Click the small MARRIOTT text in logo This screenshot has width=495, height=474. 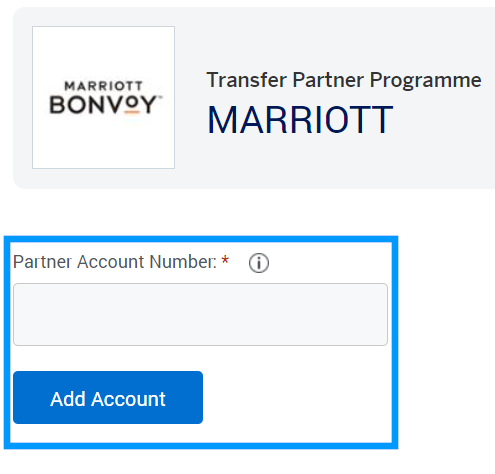coord(103,86)
